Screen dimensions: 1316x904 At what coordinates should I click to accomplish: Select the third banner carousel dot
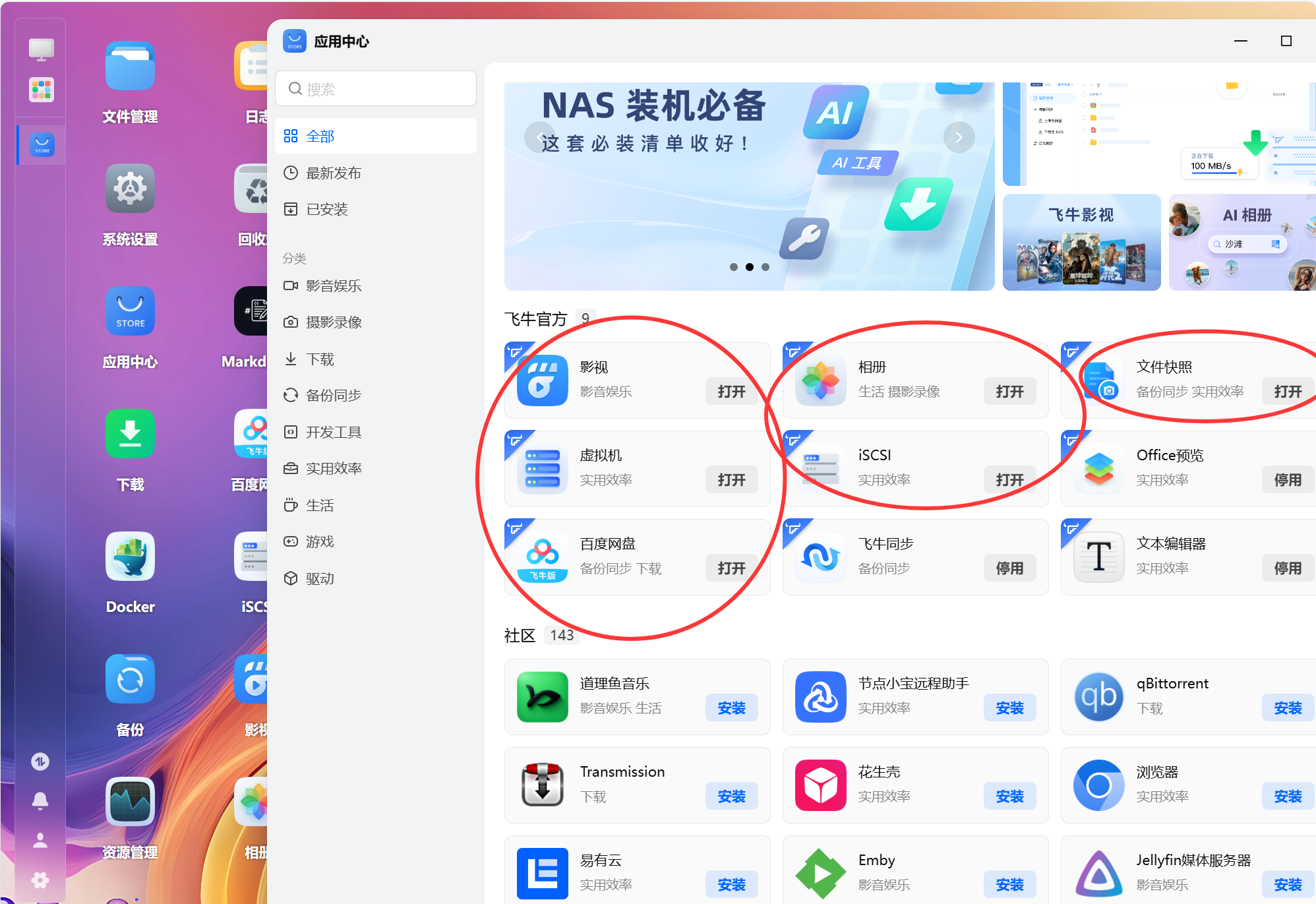tap(765, 267)
